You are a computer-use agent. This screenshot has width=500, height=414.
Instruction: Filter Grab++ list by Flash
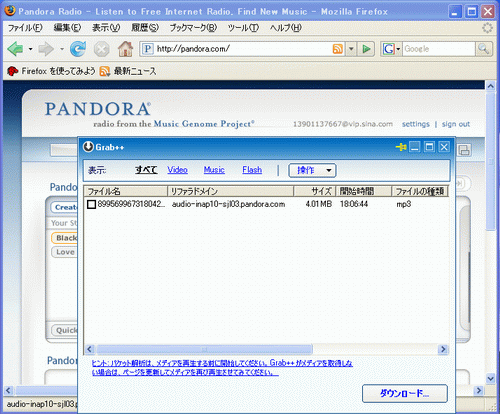click(252, 170)
